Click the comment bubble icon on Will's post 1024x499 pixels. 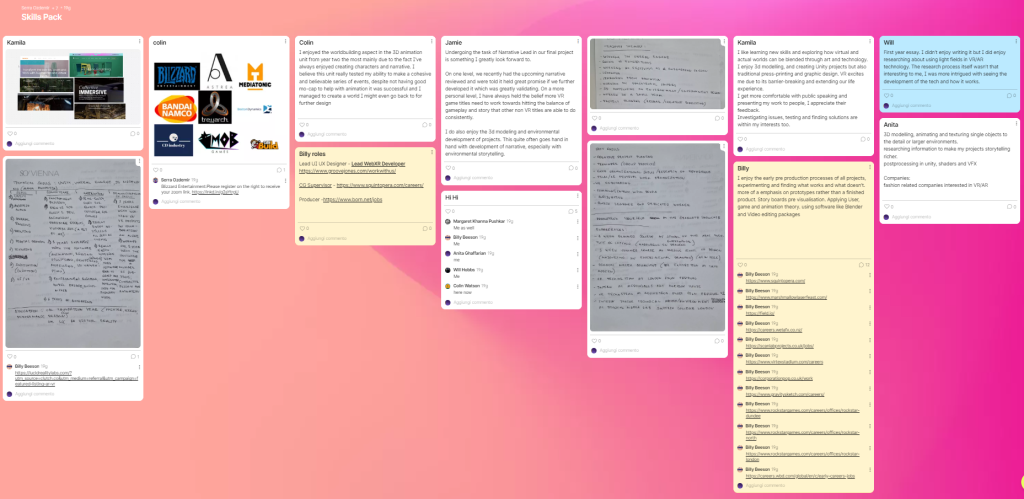(x=1010, y=95)
